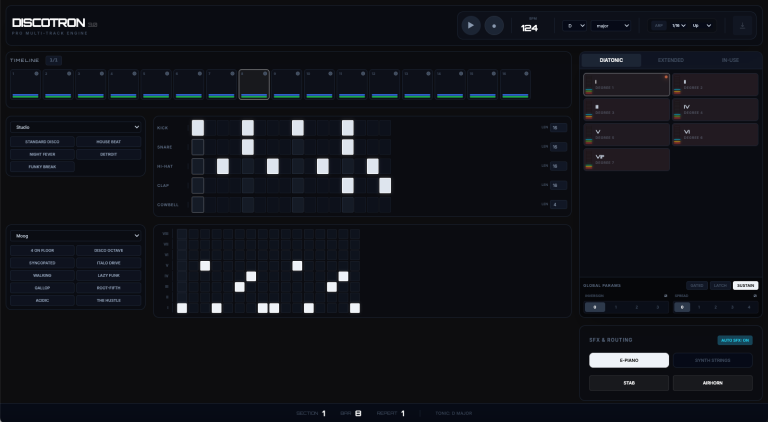Select the degree V chord card
The height and width of the screenshot is (422, 768).
click(626, 135)
